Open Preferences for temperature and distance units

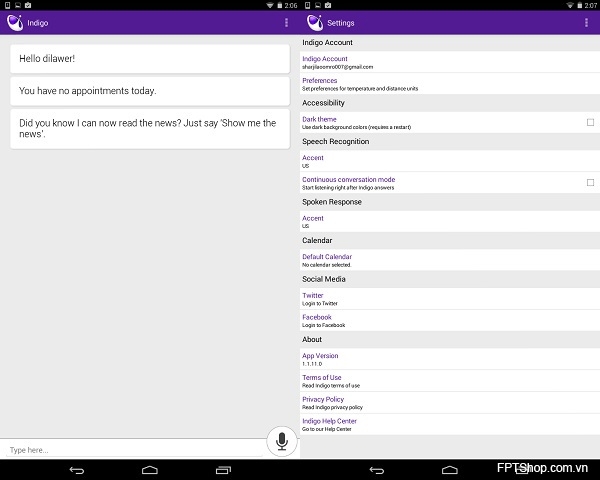(x=450, y=84)
